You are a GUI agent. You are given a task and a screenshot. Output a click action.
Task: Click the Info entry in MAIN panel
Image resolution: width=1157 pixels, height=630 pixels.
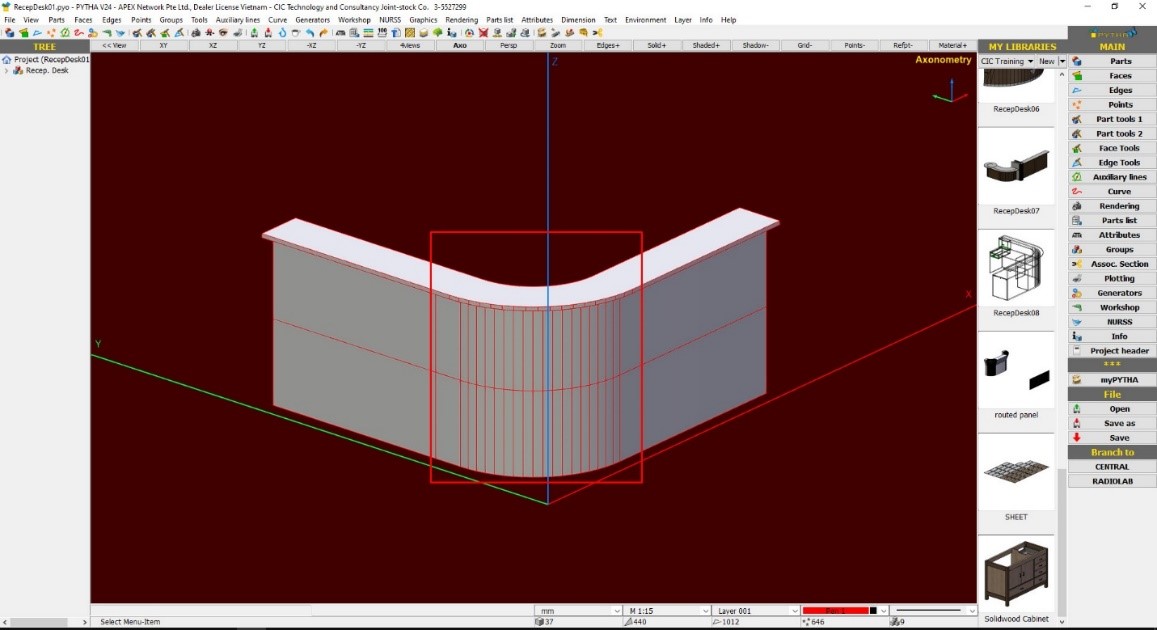1119,337
